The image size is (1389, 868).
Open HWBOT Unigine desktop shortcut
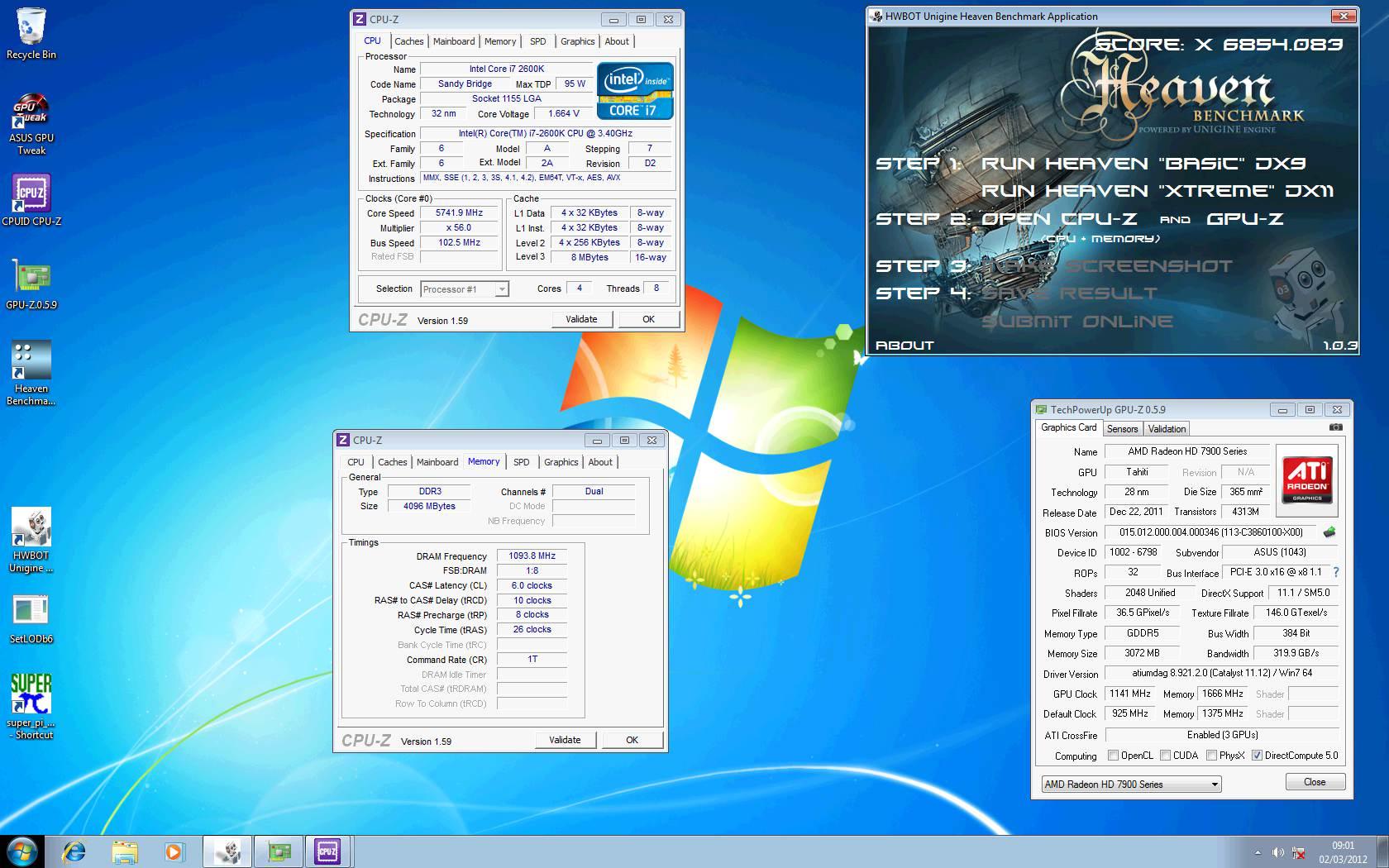point(31,540)
